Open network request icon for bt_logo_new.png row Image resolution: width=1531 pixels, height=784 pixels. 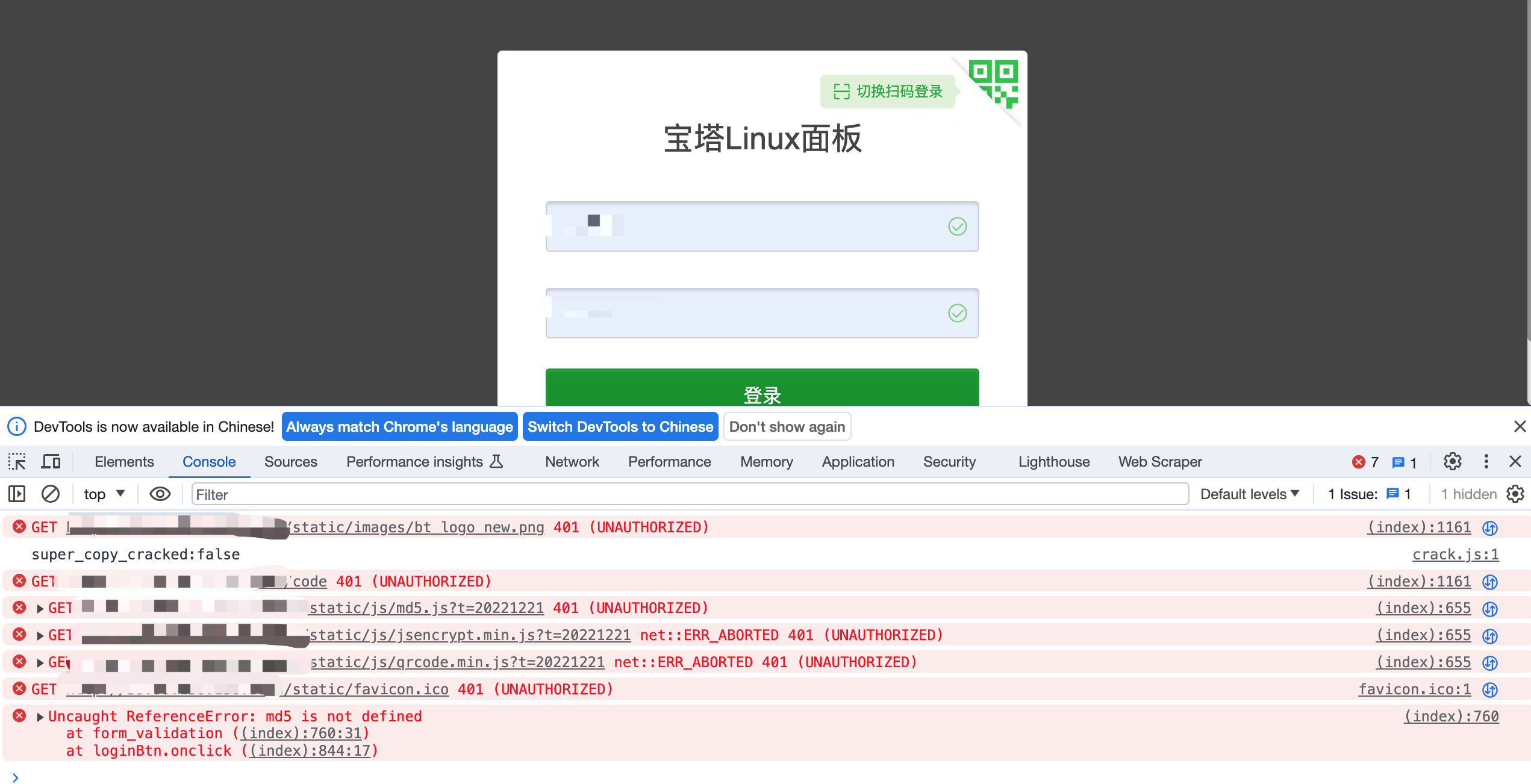tap(1490, 528)
